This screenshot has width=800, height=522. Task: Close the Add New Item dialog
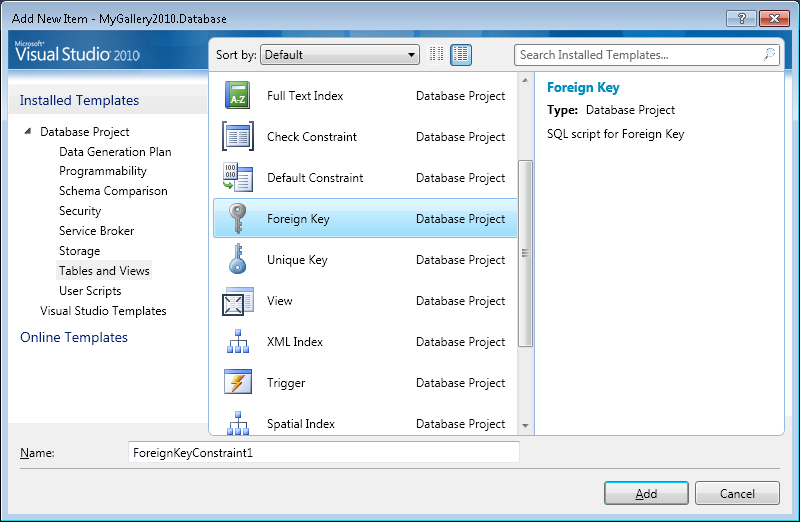tap(774, 18)
